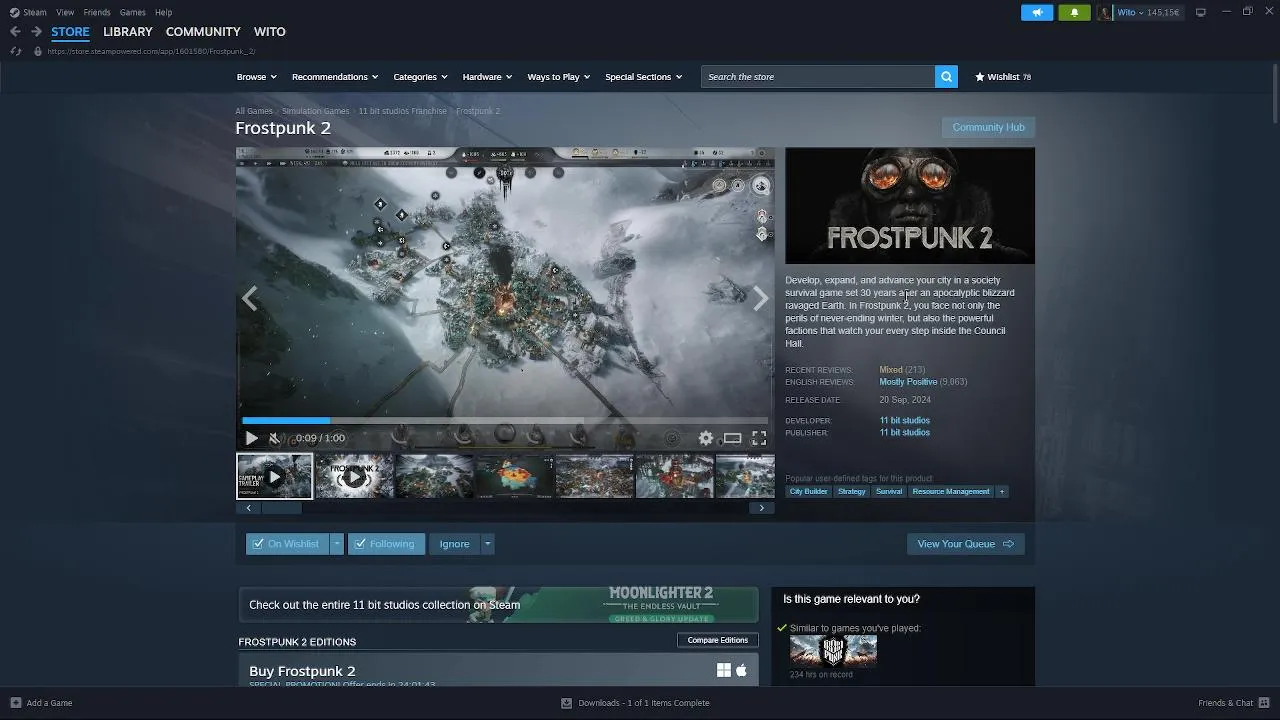Add more tags with plus button
This screenshot has width=1280, height=720.
point(1001,491)
